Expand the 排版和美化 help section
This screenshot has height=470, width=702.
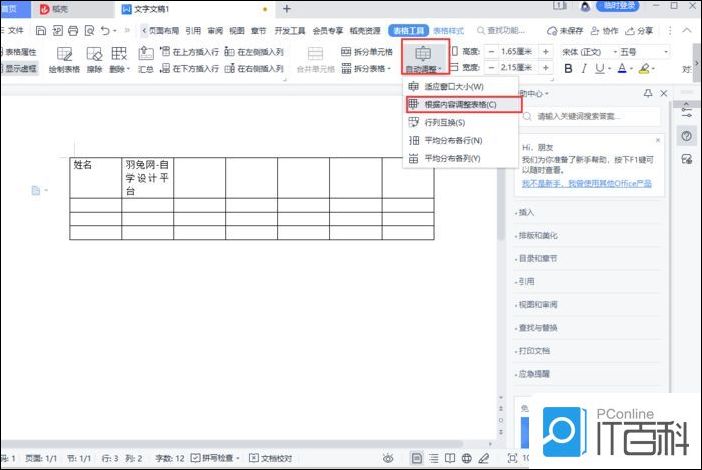click(x=536, y=235)
